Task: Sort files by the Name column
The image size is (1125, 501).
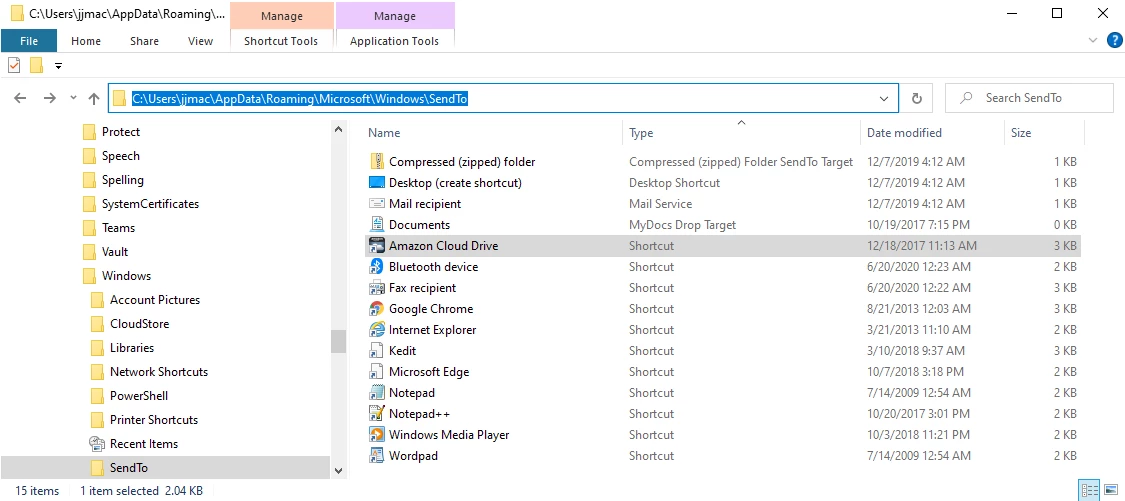Action: (384, 133)
